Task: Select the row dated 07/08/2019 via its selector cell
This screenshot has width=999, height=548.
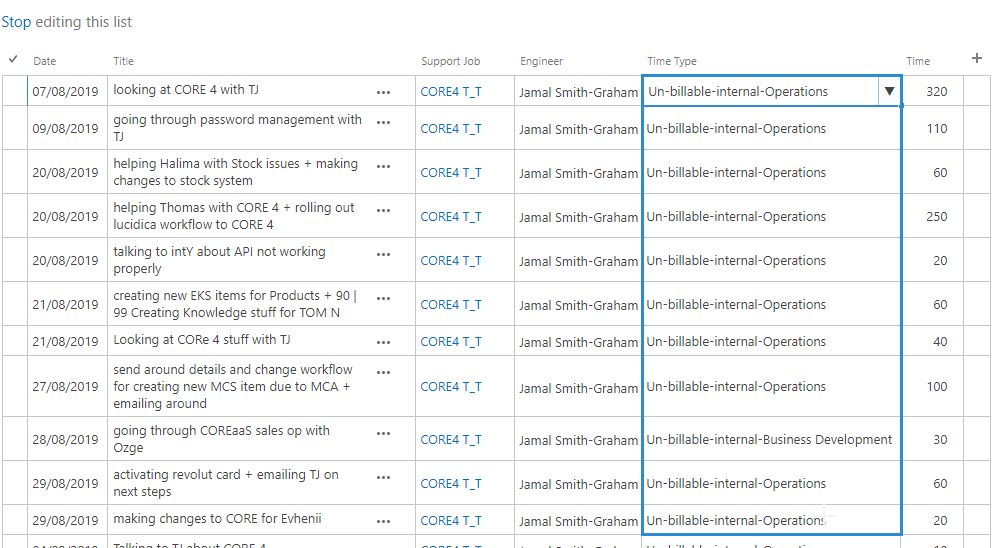Action: pos(15,91)
